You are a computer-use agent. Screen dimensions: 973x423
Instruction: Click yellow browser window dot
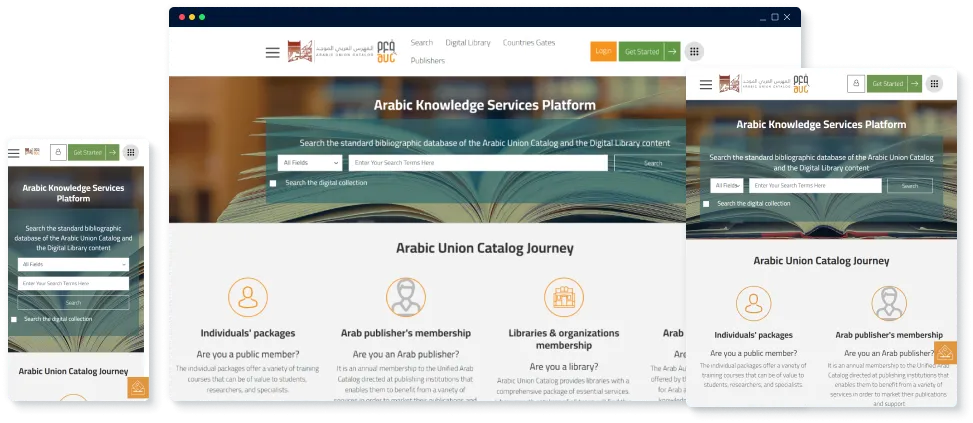pos(192,17)
